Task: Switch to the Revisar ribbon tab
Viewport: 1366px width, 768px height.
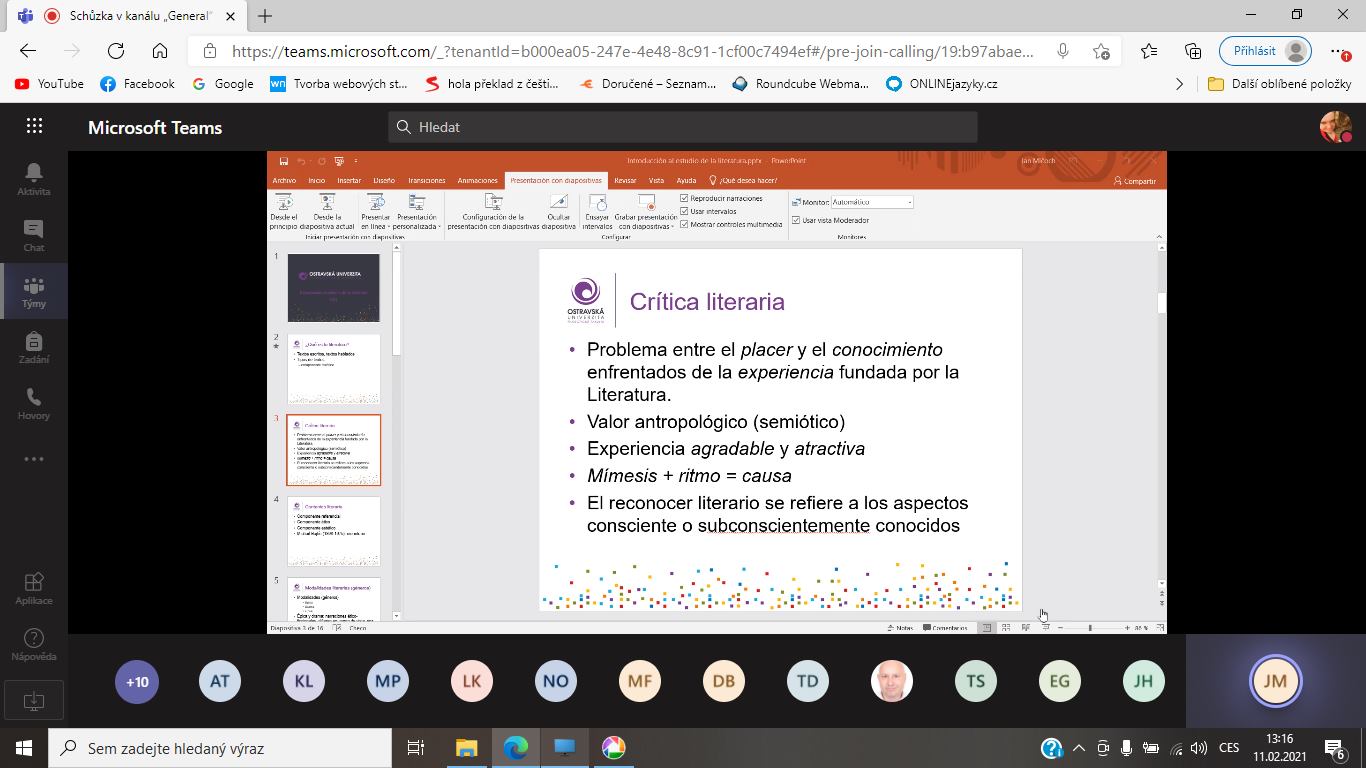Action: click(x=625, y=181)
